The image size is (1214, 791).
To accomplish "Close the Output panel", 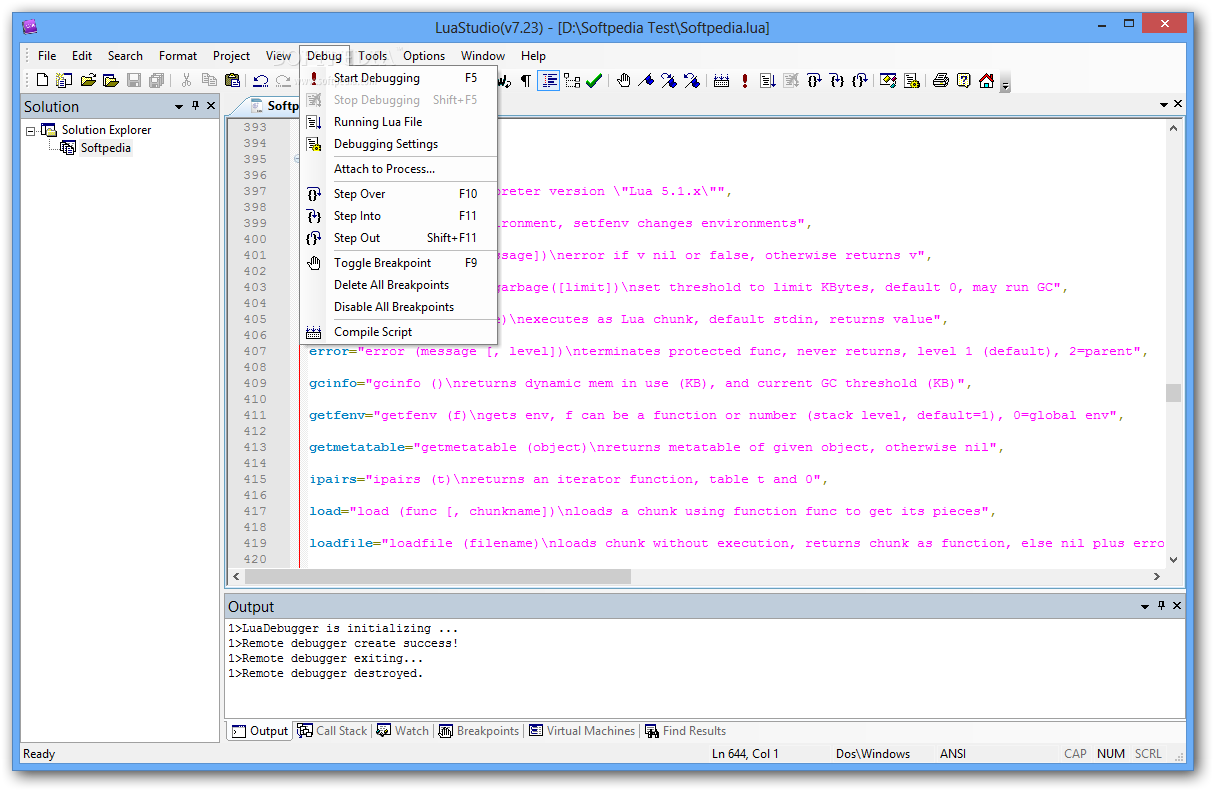I will coord(1177,606).
